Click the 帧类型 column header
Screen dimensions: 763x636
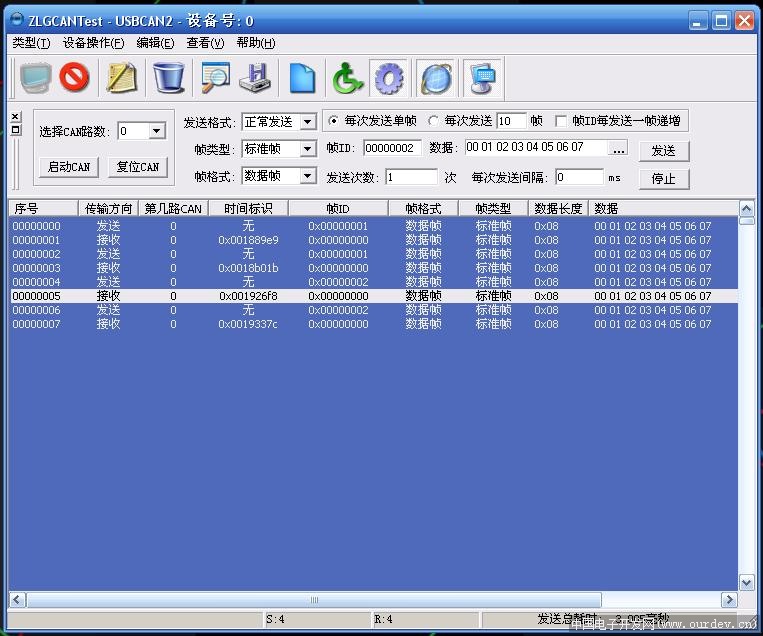[x=493, y=208]
